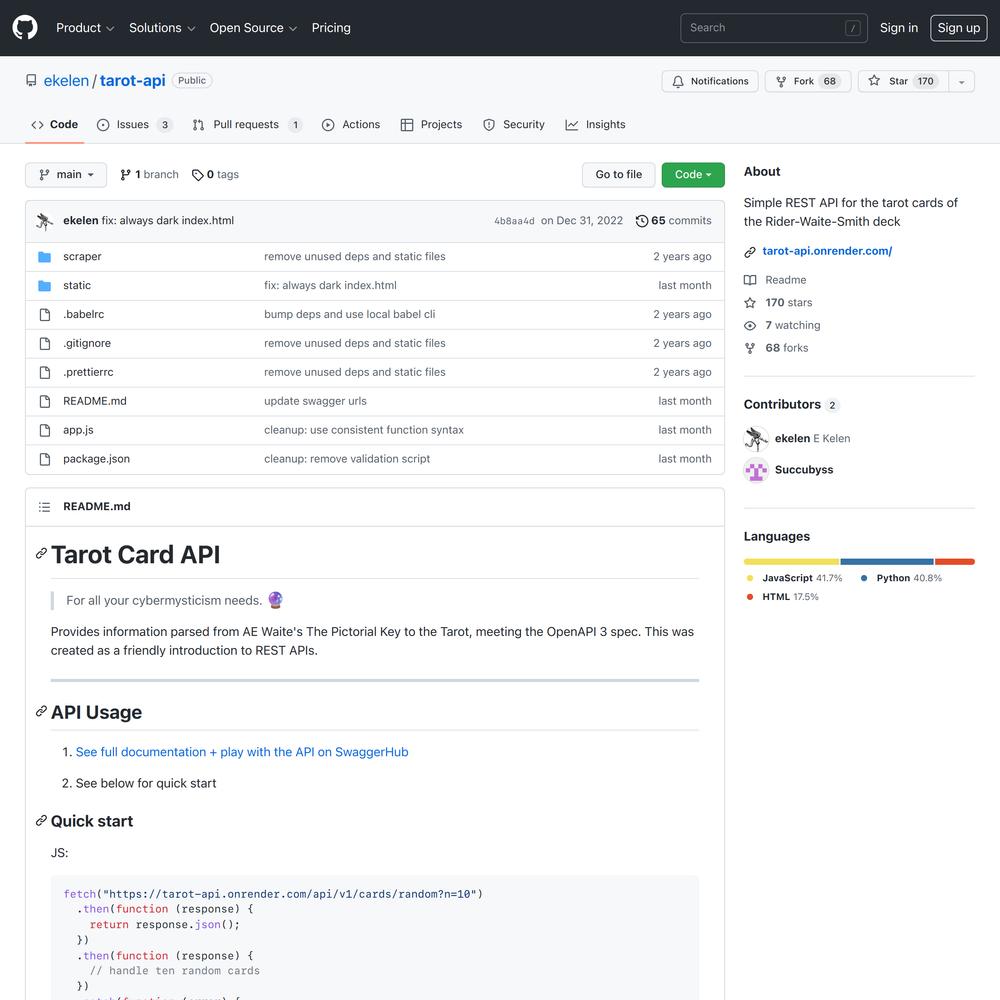This screenshot has height=1000, width=1000.
Task: Open the Pricing page
Action: (331, 28)
